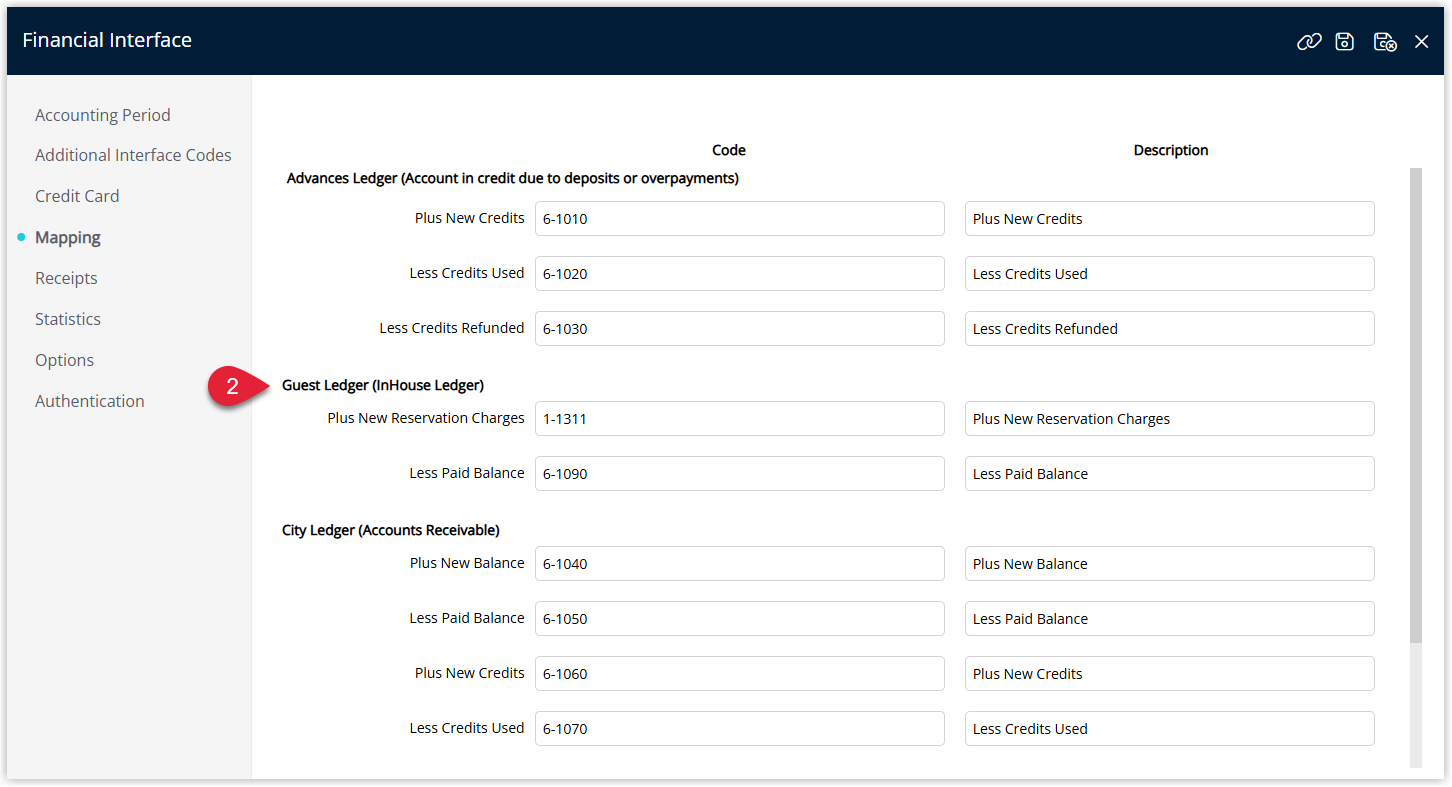Click the Code column header
Image resolution: width=1452 pixels, height=787 pixels.
(x=729, y=150)
